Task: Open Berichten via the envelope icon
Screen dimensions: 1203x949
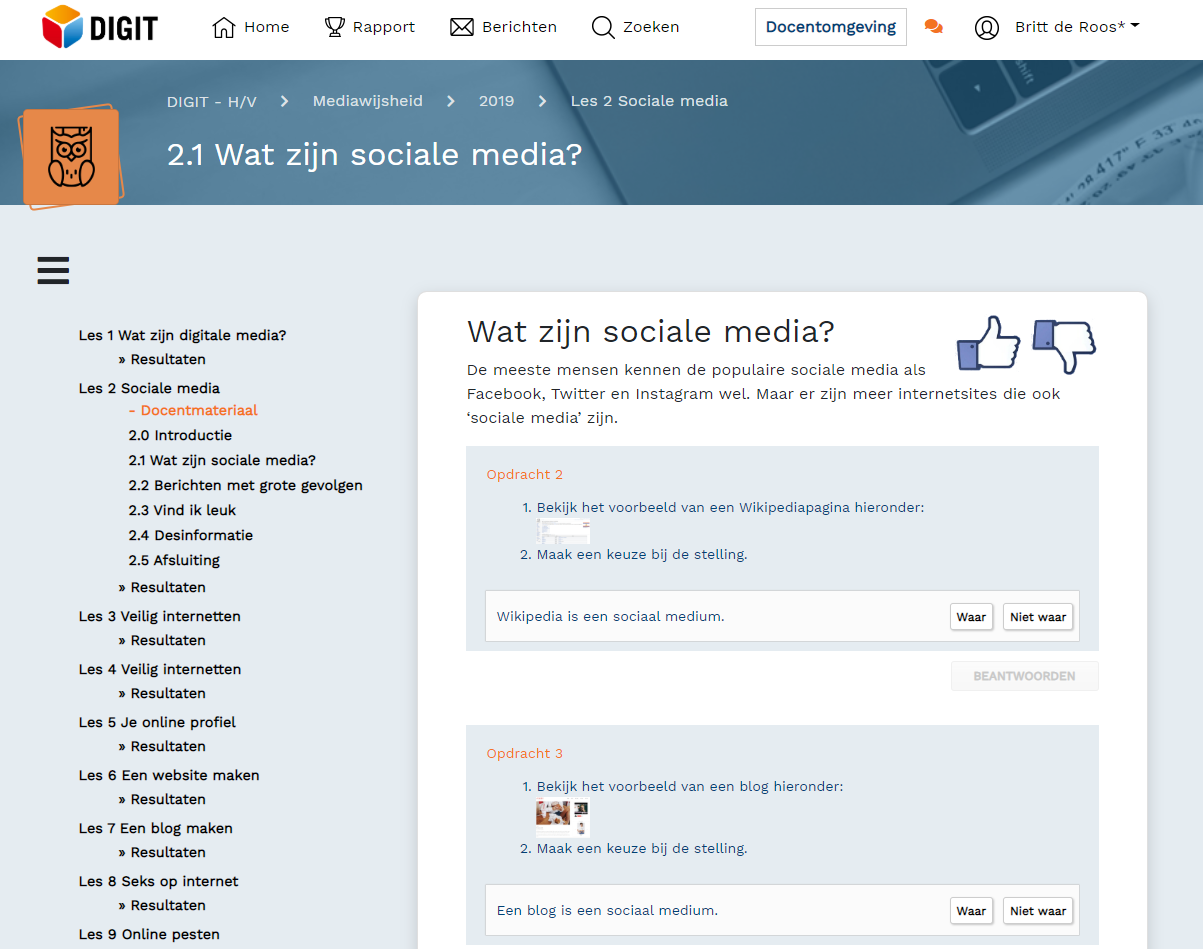Action: pyautogui.click(x=463, y=27)
